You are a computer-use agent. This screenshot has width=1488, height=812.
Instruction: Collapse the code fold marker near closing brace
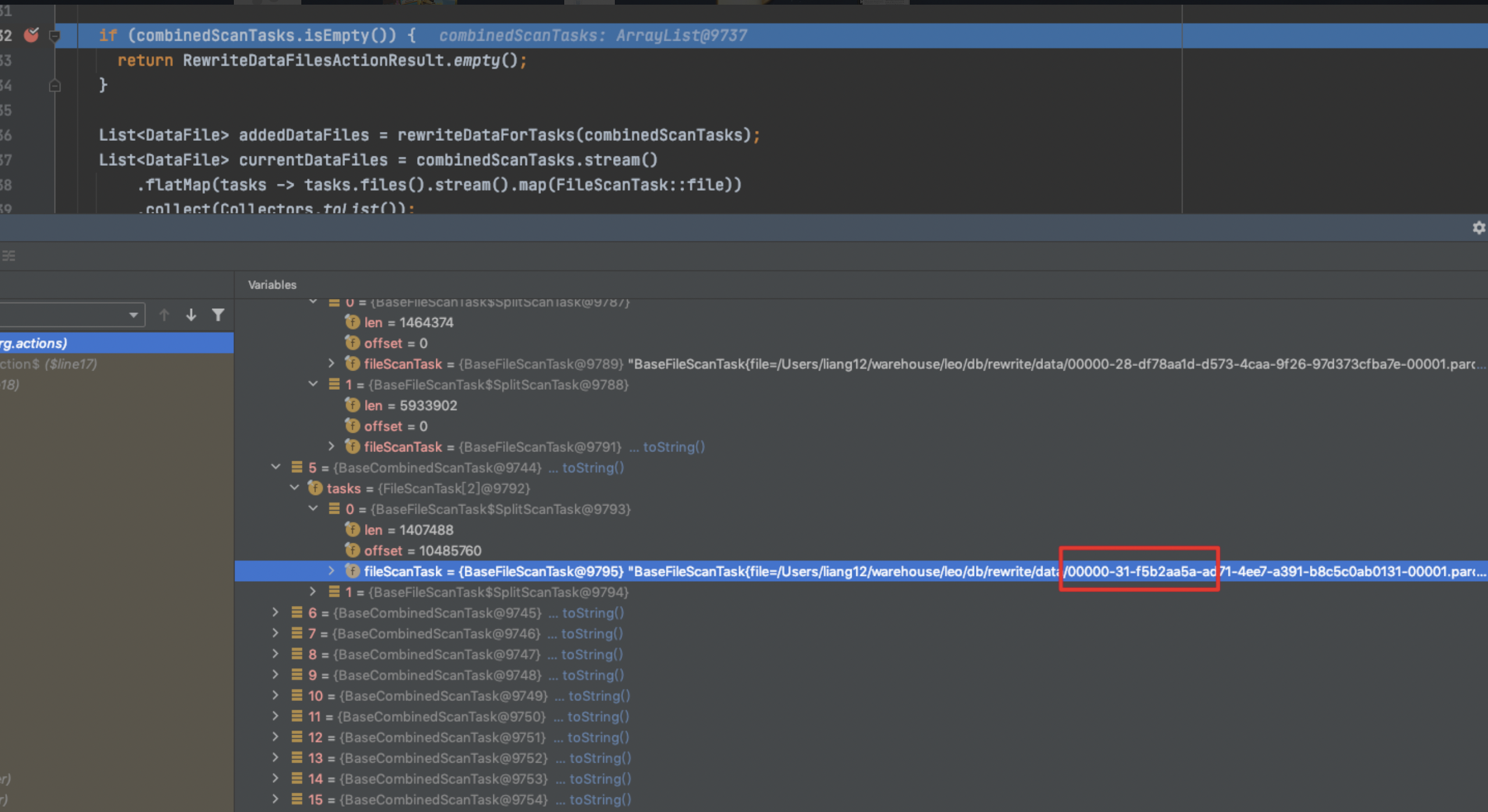coord(55,86)
